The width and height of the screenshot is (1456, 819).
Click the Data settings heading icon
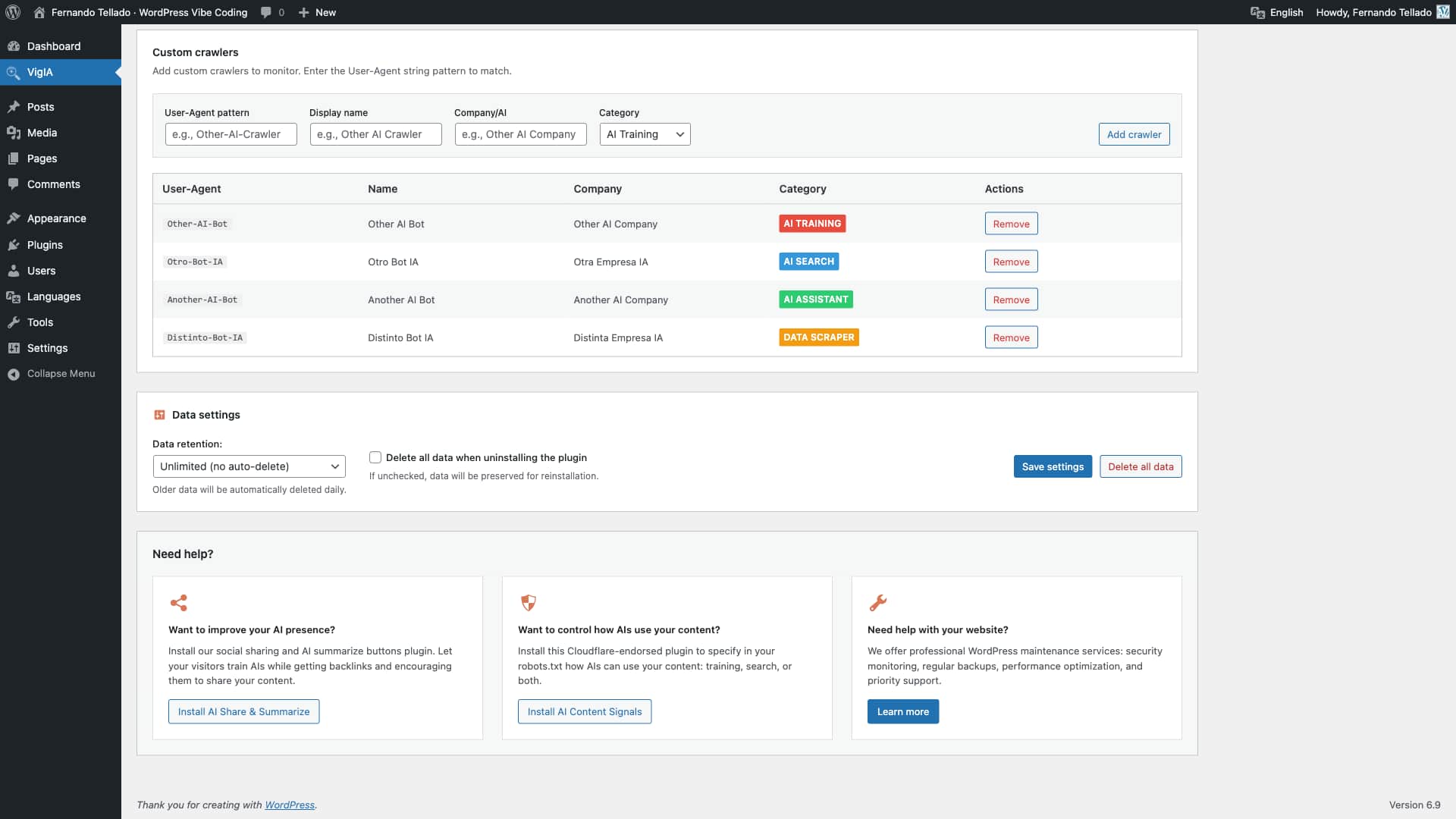point(159,415)
